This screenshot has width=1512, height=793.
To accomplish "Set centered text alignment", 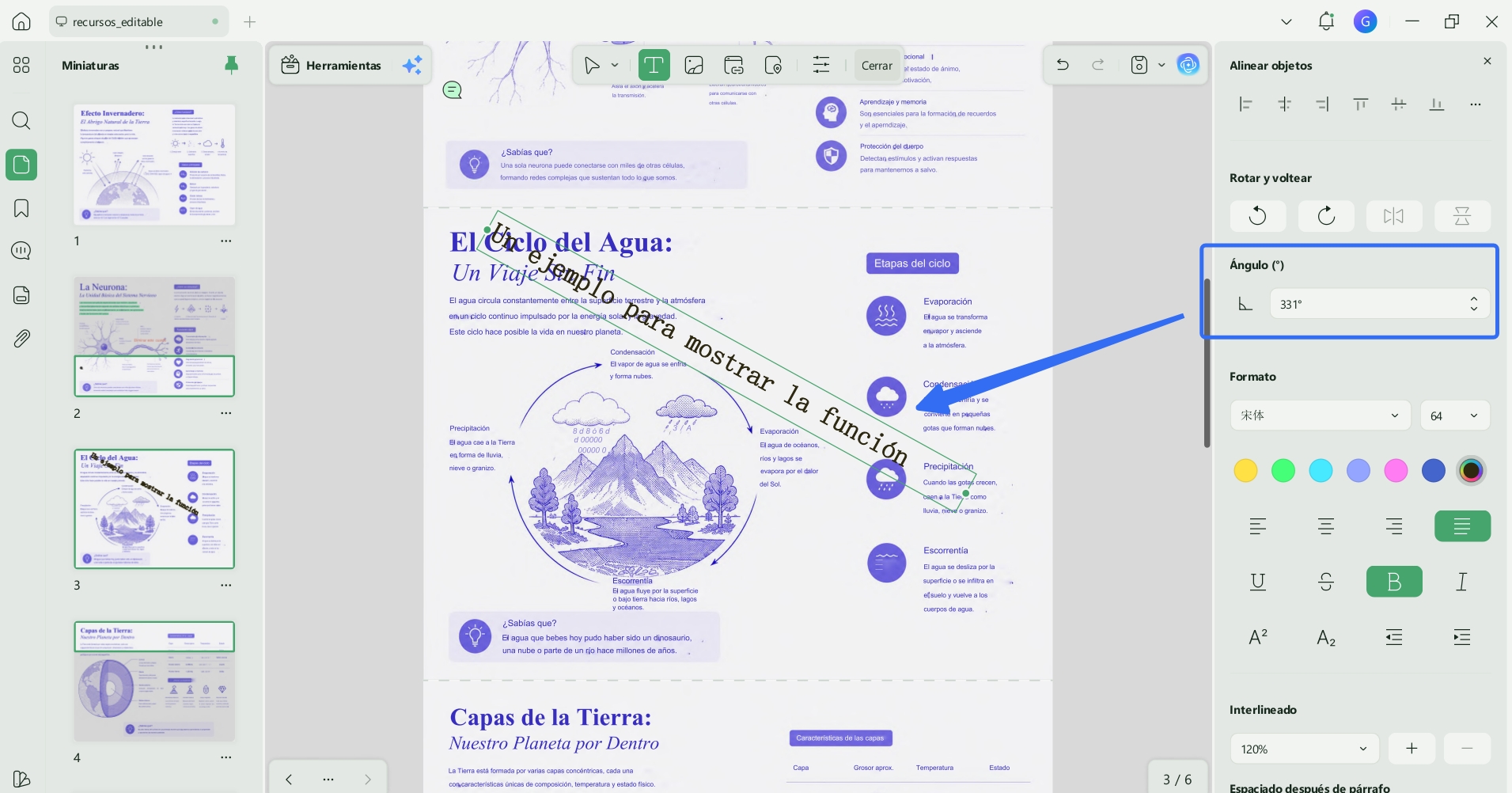I will [1326, 526].
